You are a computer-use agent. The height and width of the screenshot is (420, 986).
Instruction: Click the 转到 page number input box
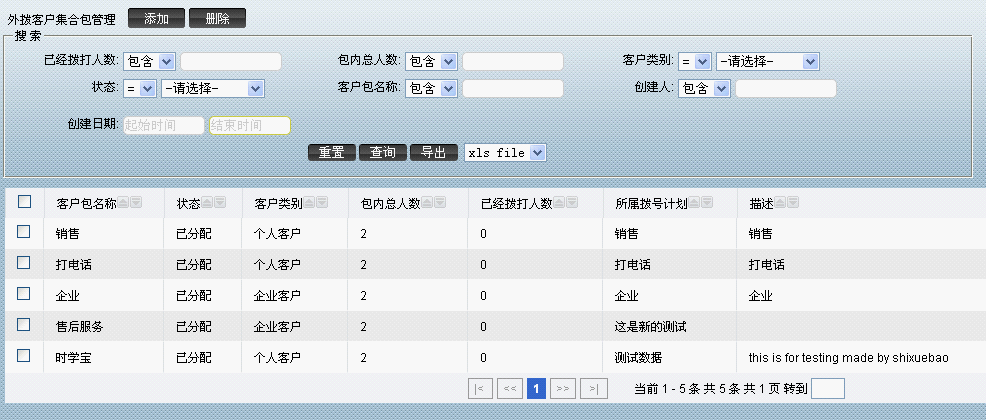tap(828, 388)
